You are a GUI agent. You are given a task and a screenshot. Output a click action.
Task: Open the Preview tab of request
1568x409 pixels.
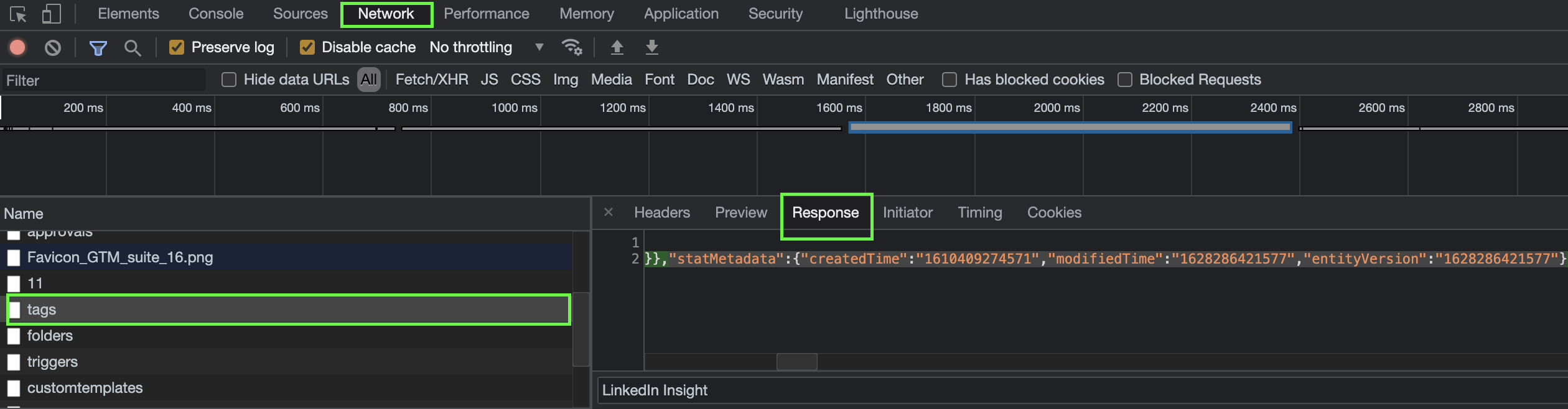[741, 213]
